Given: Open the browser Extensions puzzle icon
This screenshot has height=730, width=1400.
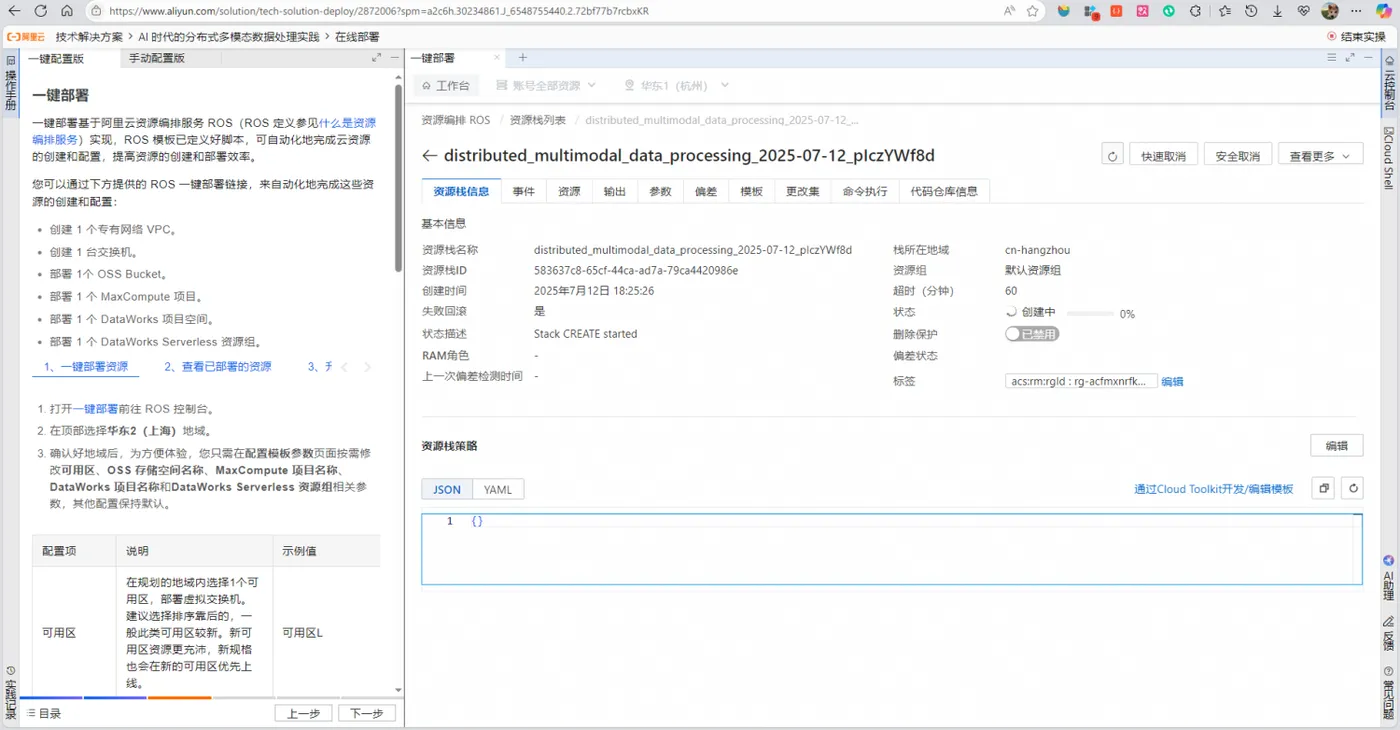Looking at the screenshot, I should click(1195, 11).
